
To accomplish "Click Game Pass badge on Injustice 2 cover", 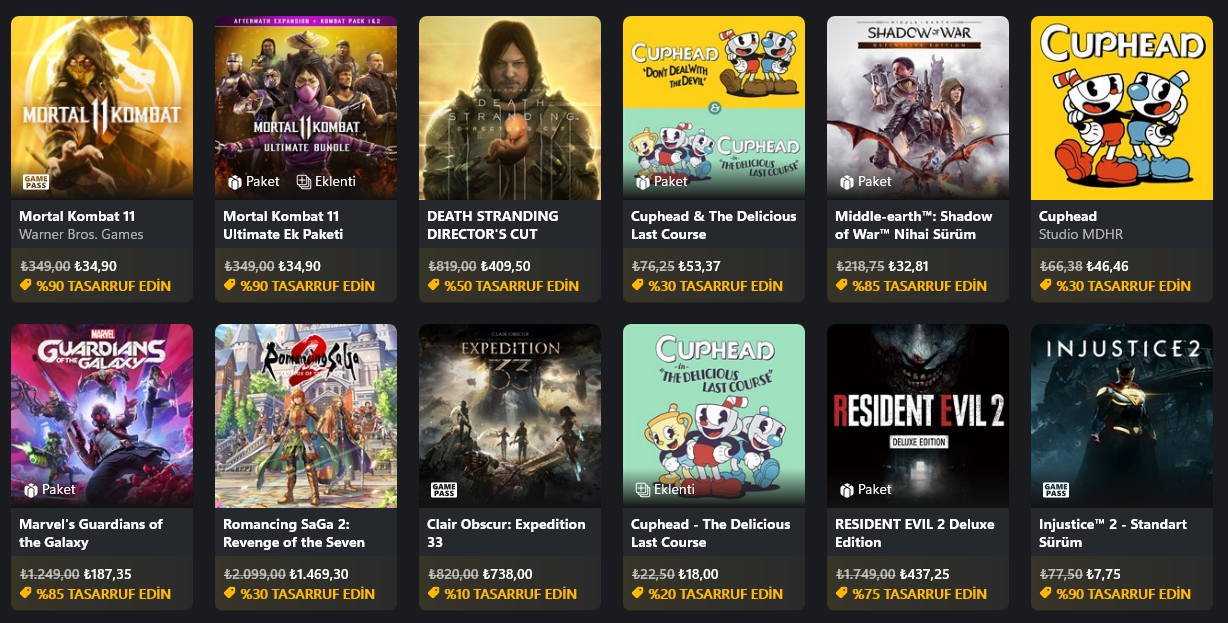I will 1055,490.
